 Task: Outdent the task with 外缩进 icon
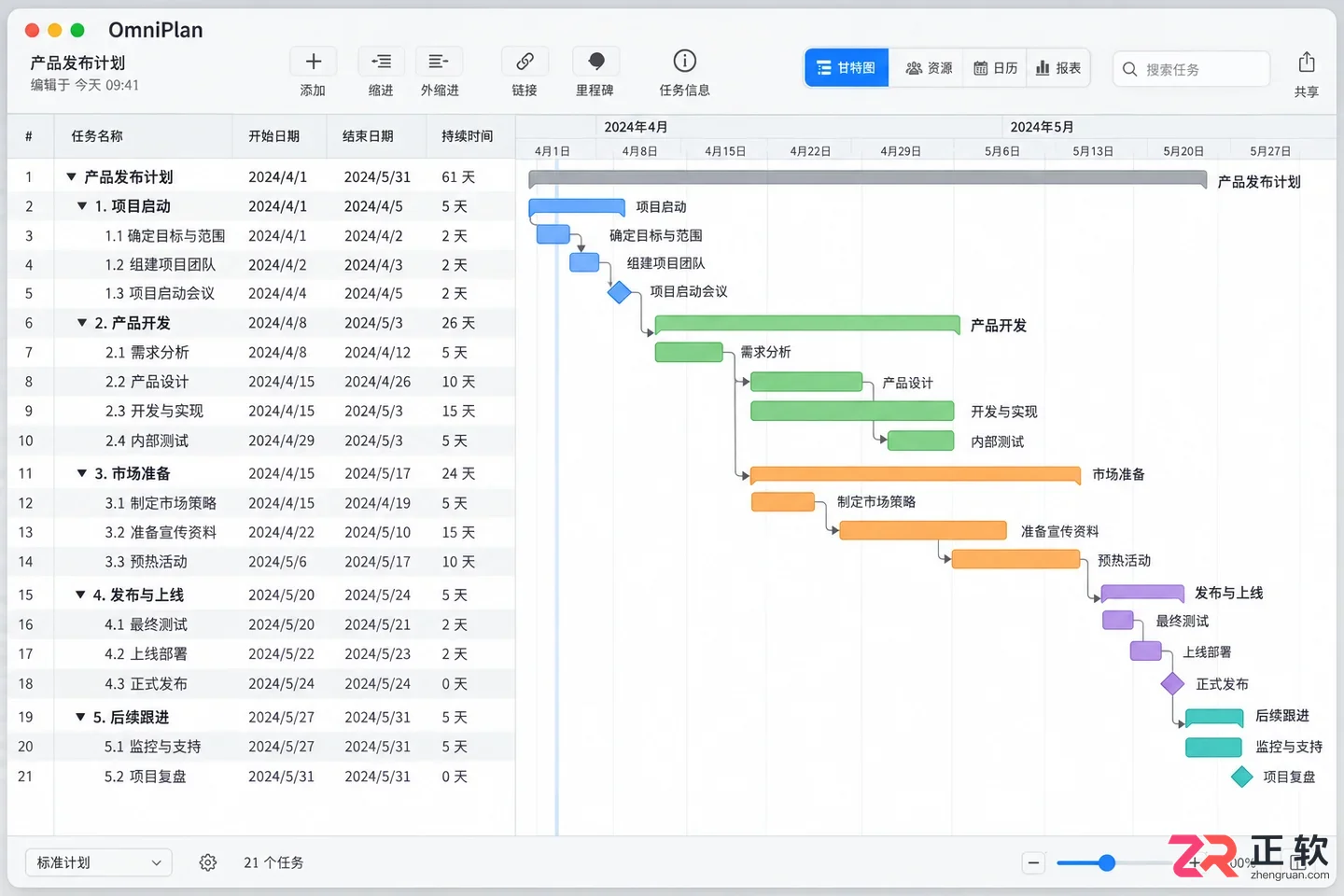pyautogui.click(x=439, y=62)
